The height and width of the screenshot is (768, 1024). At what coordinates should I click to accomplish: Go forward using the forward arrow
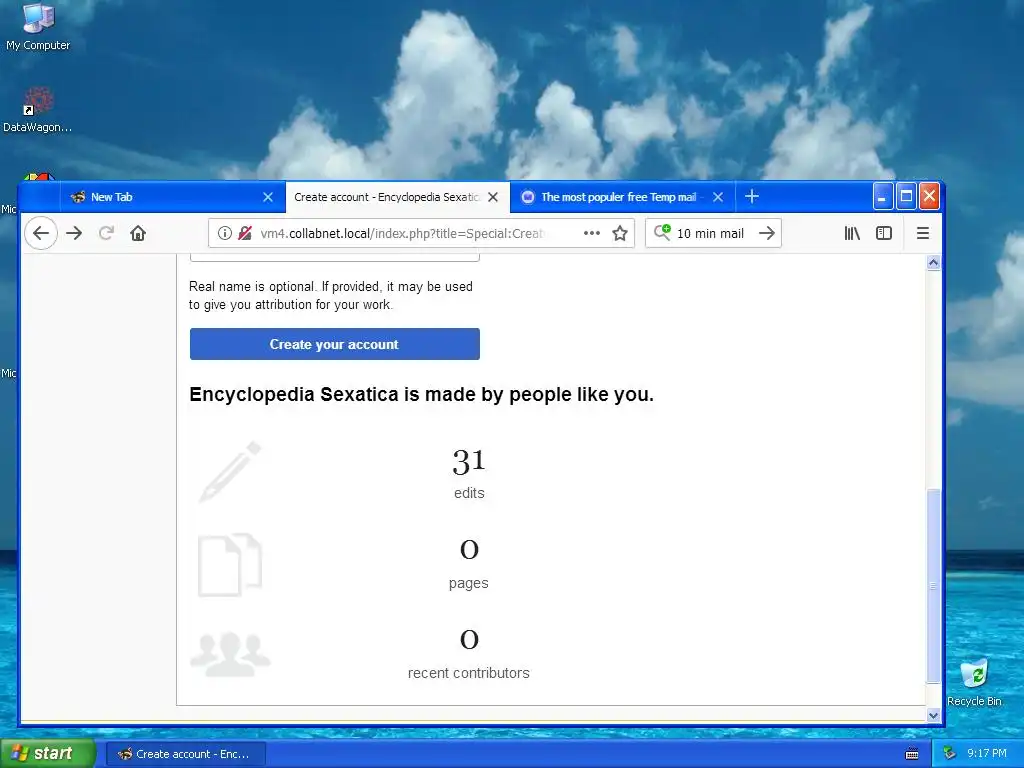[x=74, y=233]
